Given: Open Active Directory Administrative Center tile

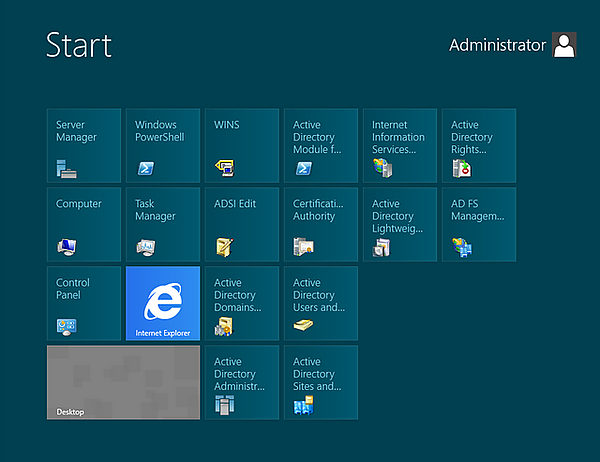Looking at the screenshot, I should coord(241,382).
